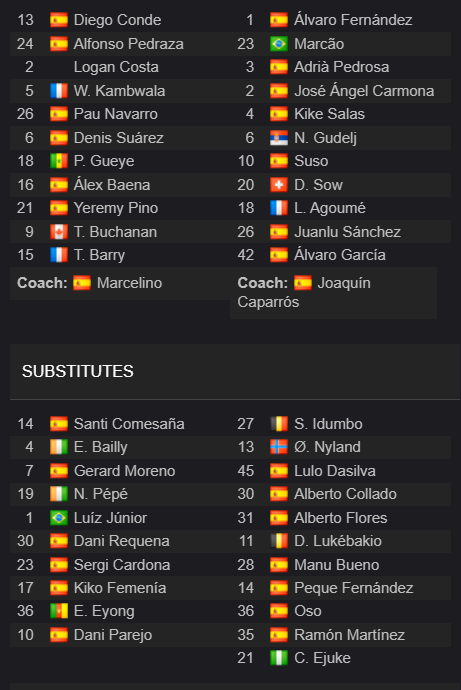Click the Norway flag next to Ø. Nyland
The width and height of the screenshot is (461, 690).
279,447
